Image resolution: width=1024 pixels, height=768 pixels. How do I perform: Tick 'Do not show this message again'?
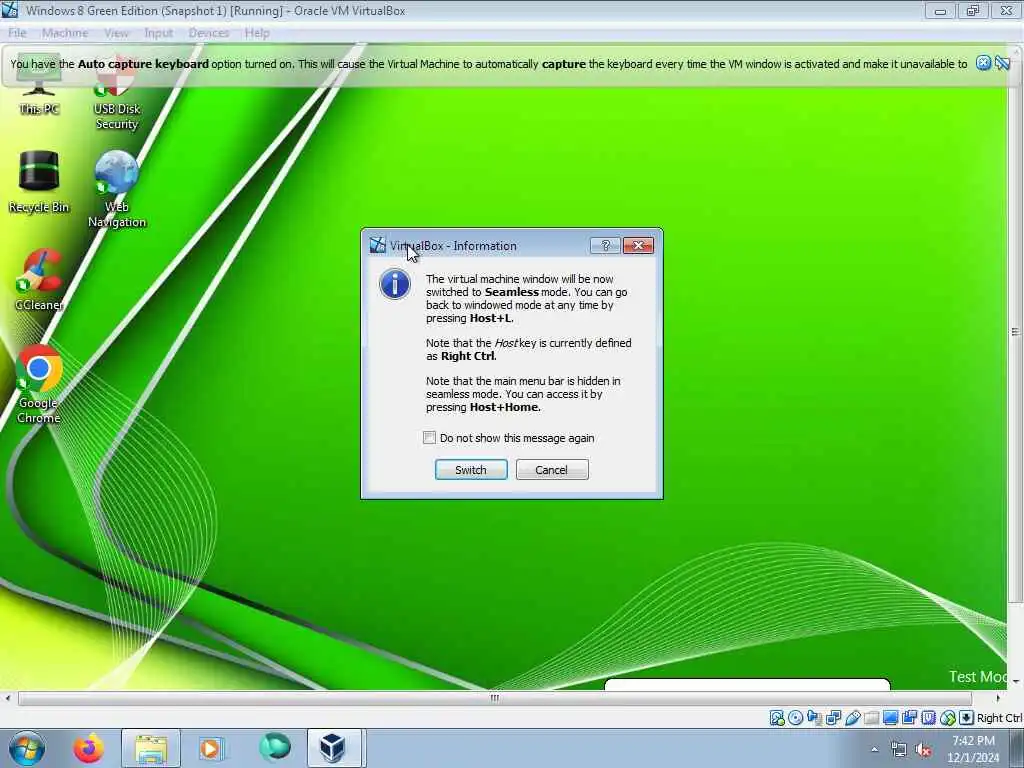[x=429, y=438]
